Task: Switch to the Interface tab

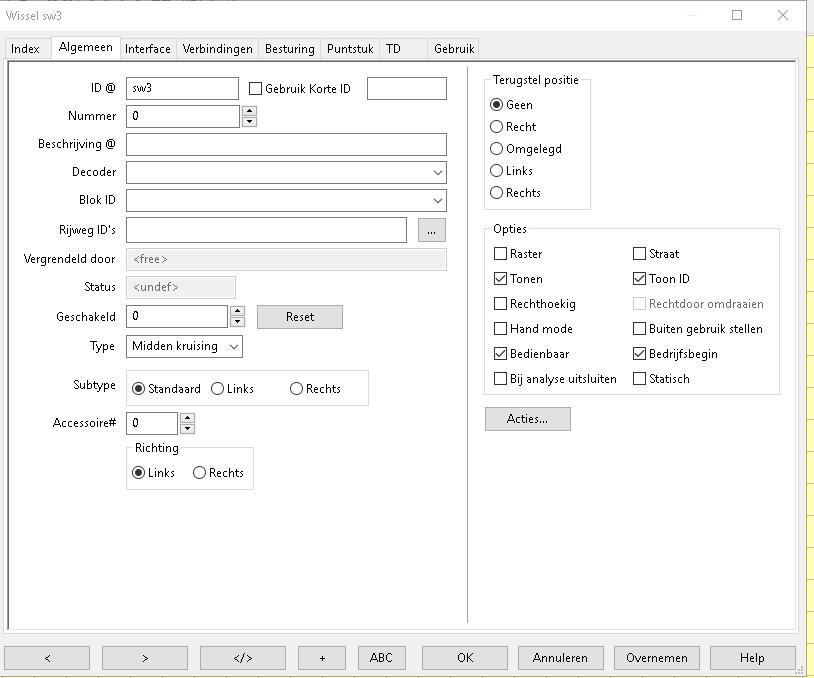Action: point(148,48)
